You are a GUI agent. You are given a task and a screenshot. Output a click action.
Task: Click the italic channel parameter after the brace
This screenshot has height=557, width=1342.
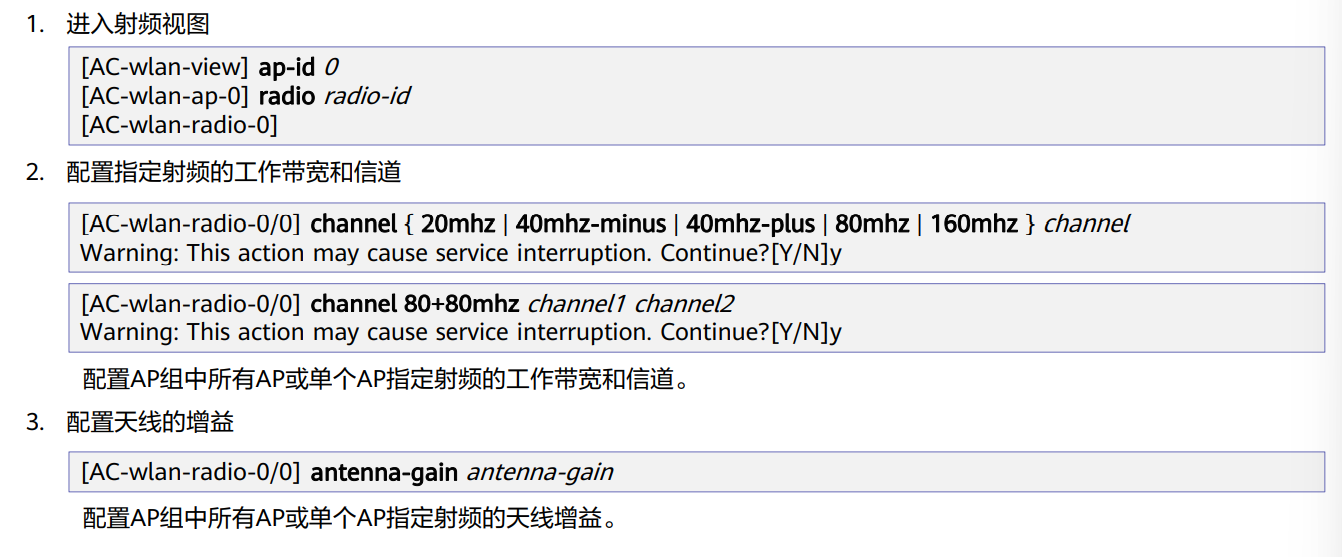pos(1086,224)
